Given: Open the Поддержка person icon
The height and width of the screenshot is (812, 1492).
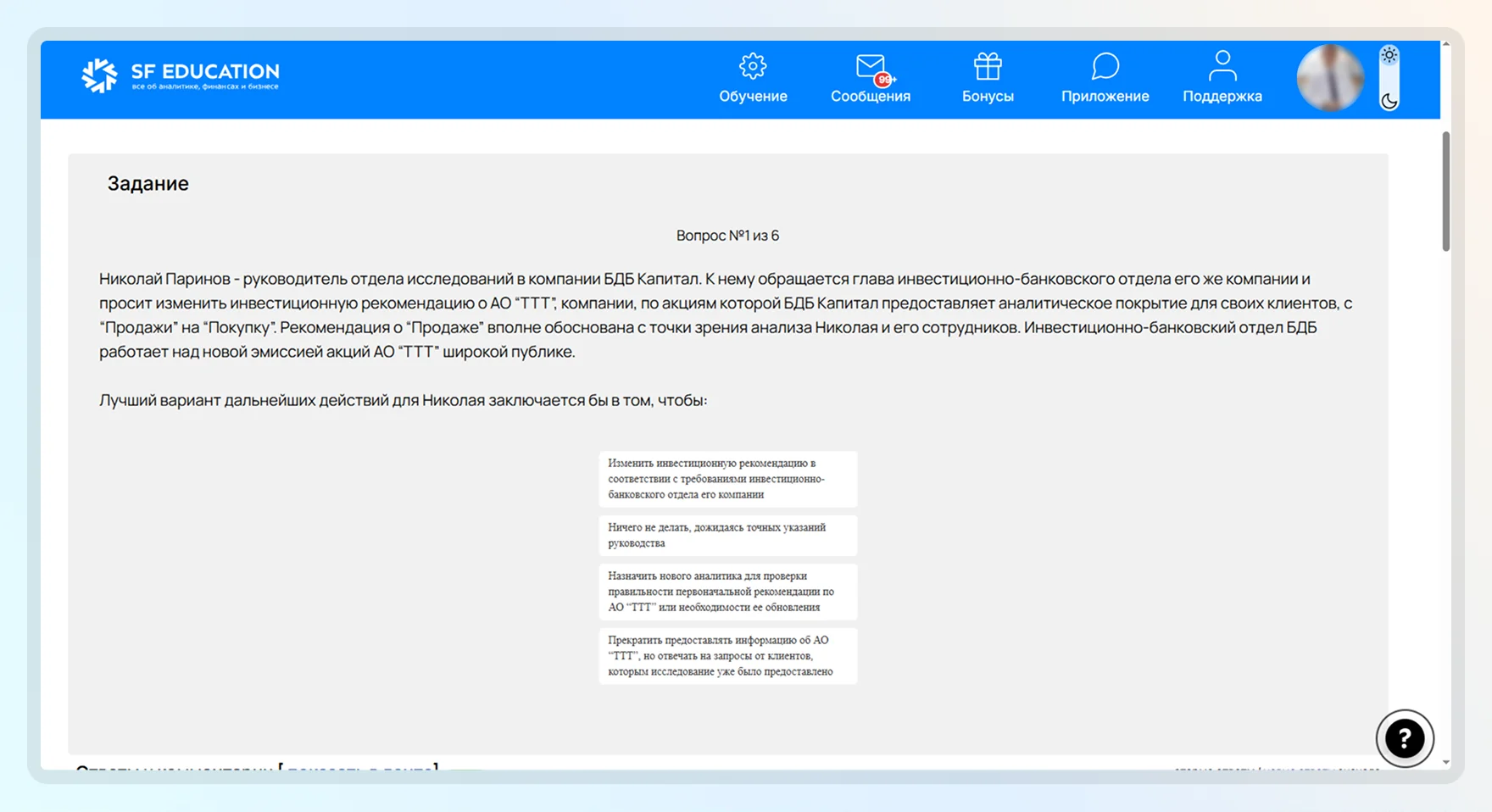Looking at the screenshot, I should [1222, 65].
